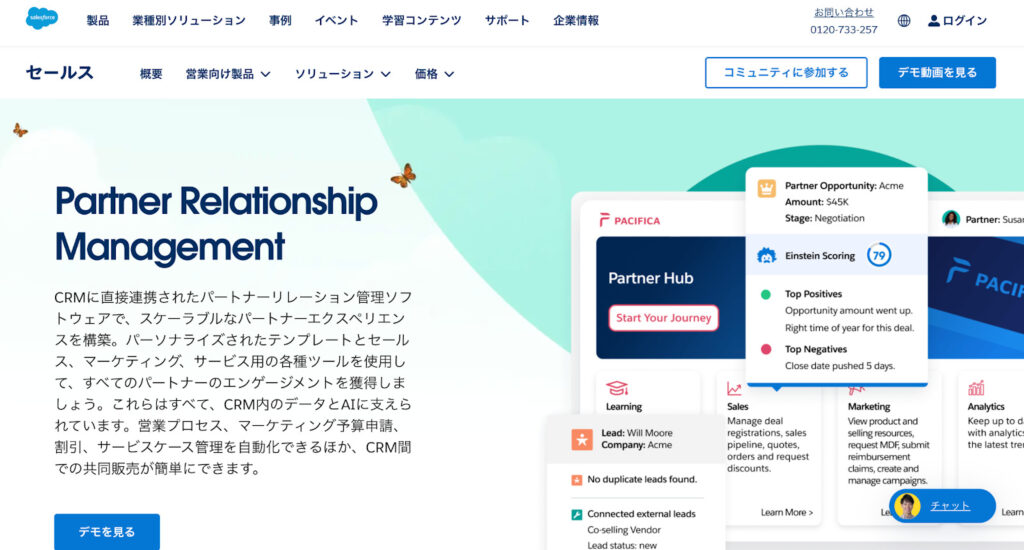This screenshot has width=1024, height=550.
Task: Click the デモ動画を見る button
Action: click(x=937, y=73)
